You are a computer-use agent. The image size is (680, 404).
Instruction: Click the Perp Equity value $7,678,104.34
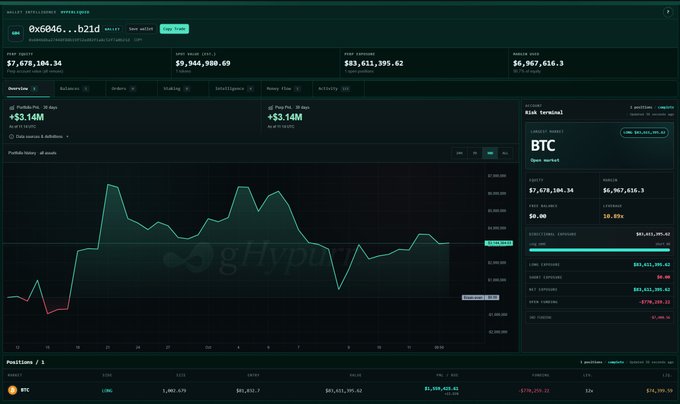tap(34, 63)
